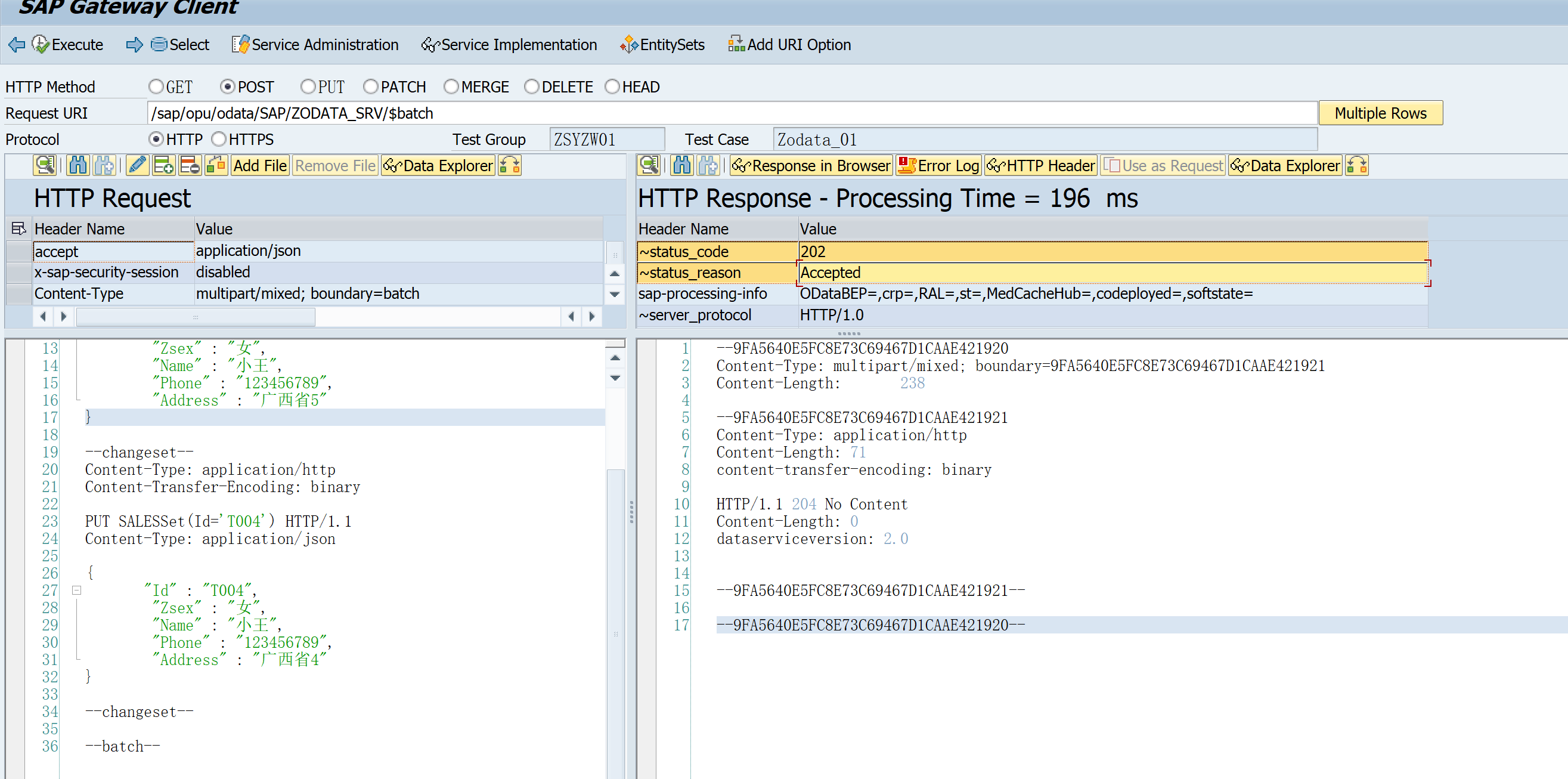Click the delete row icon with red minus
1568x779 pixels.
[190, 166]
